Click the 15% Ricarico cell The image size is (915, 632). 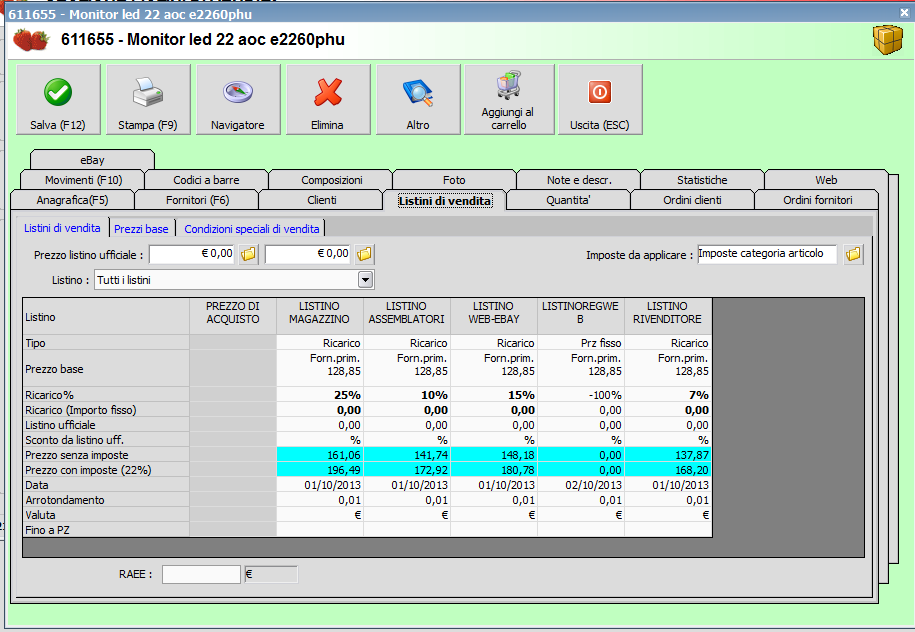pos(494,395)
